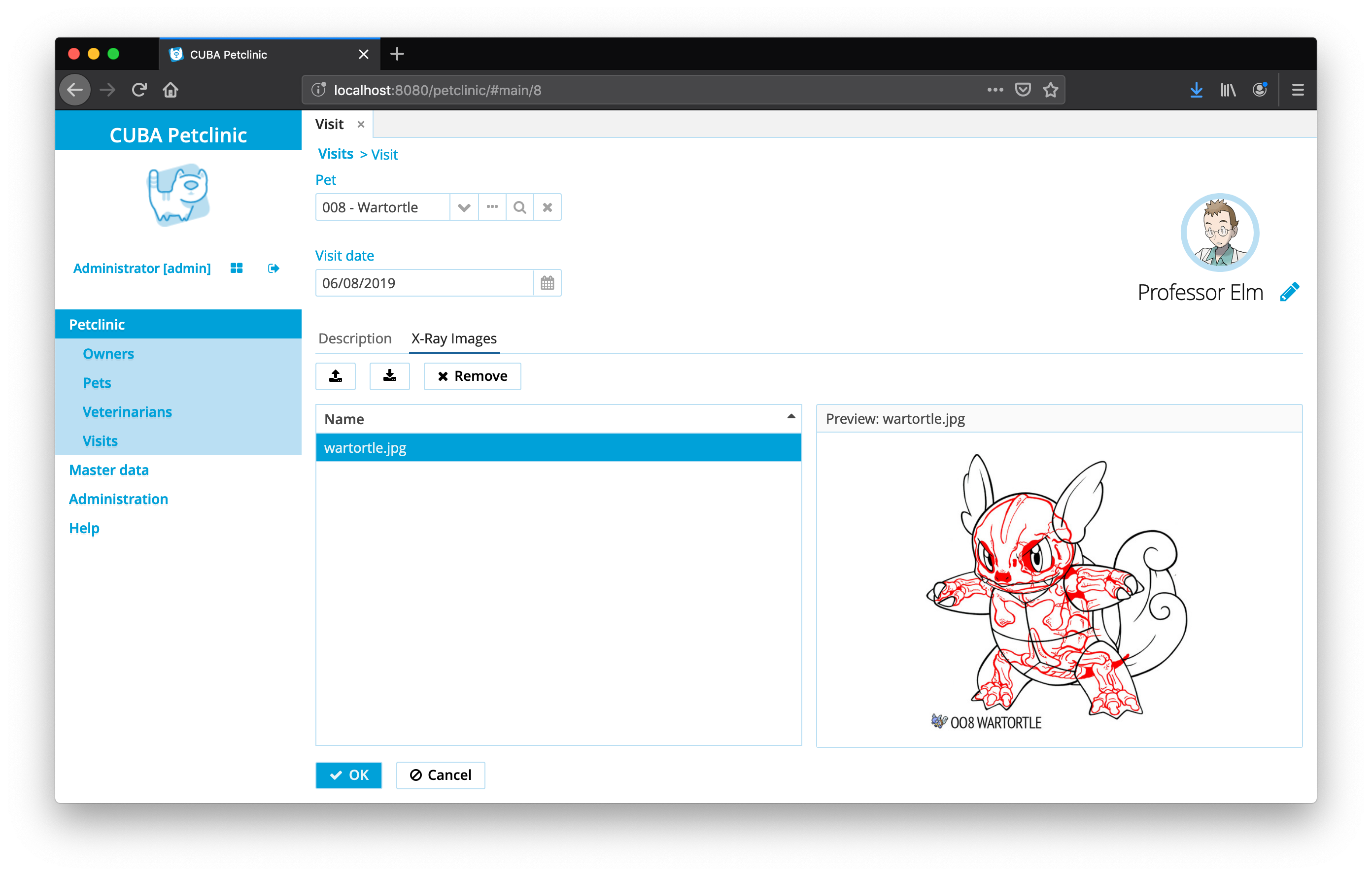The width and height of the screenshot is (1372, 876).
Task: Open pet lookup with the ellipsis icon
Action: point(492,207)
